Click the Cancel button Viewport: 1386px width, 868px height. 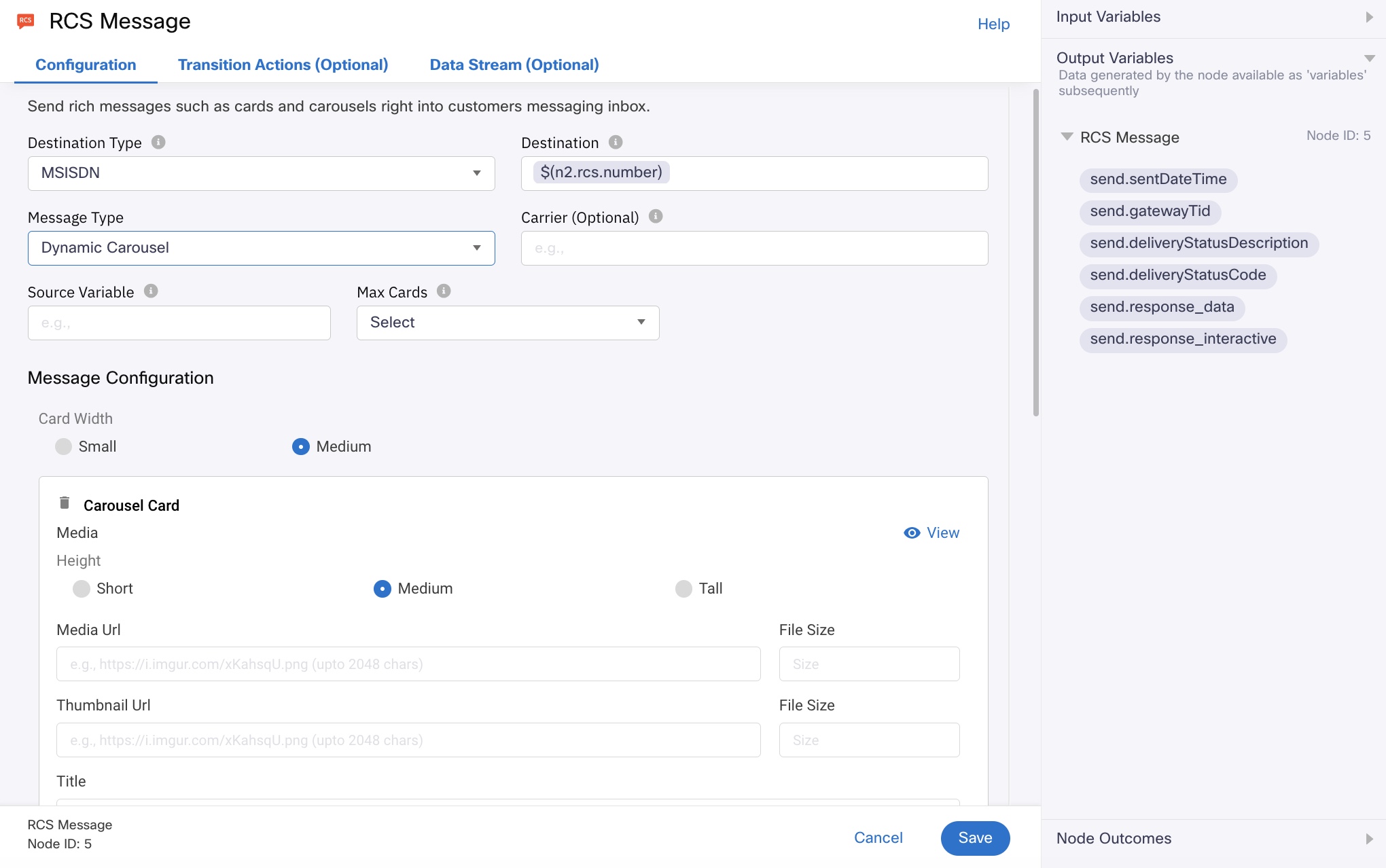pyautogui.click(x=878, y=837)
